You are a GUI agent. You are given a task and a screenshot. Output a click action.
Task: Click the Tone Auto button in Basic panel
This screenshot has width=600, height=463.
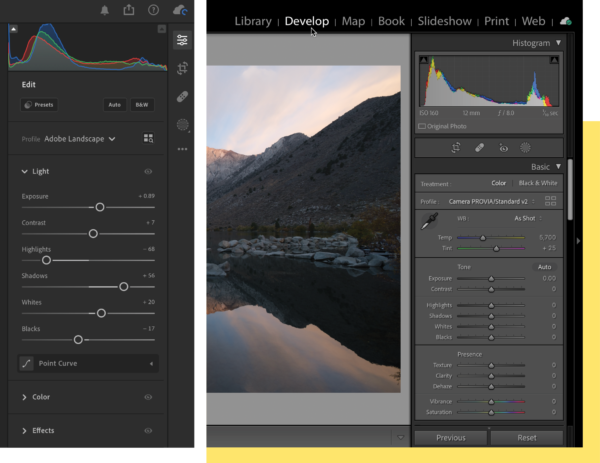[x=544, y=267]
